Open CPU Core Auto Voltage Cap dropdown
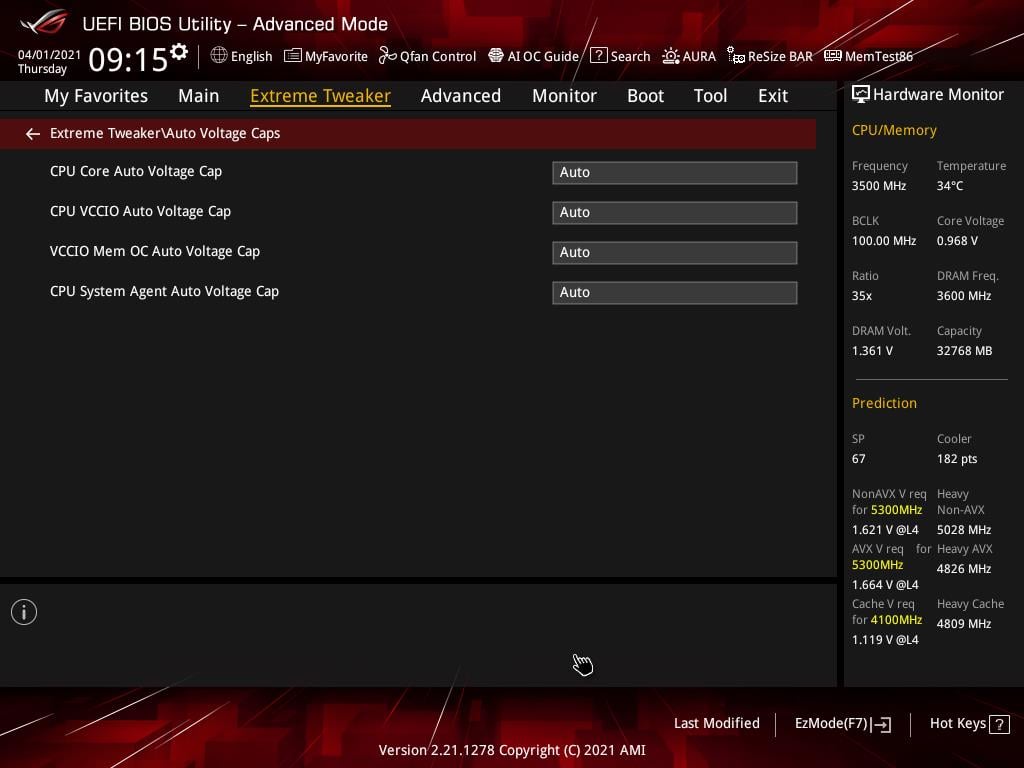 (x=675, y=173)
